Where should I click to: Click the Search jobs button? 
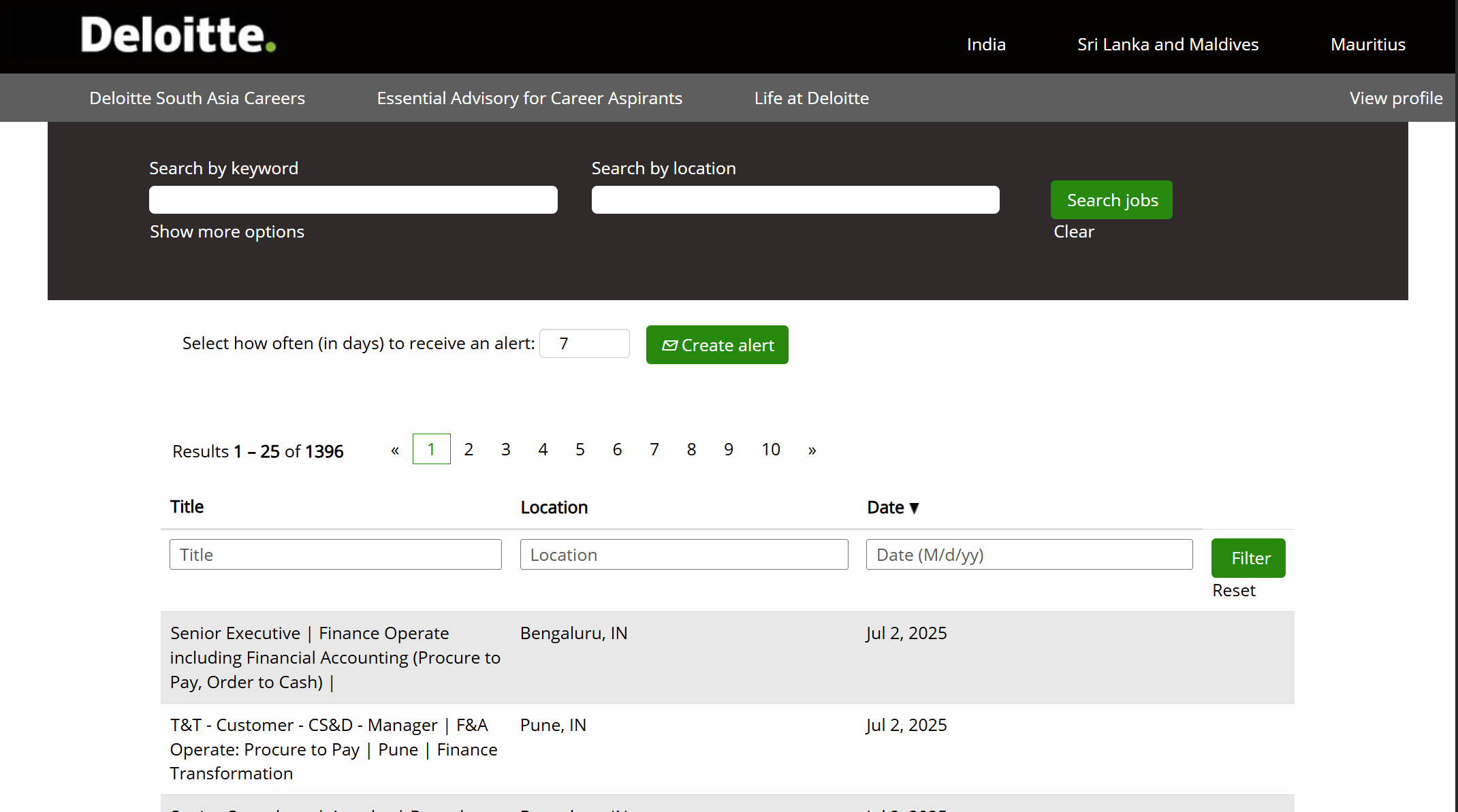point(1111,199)
